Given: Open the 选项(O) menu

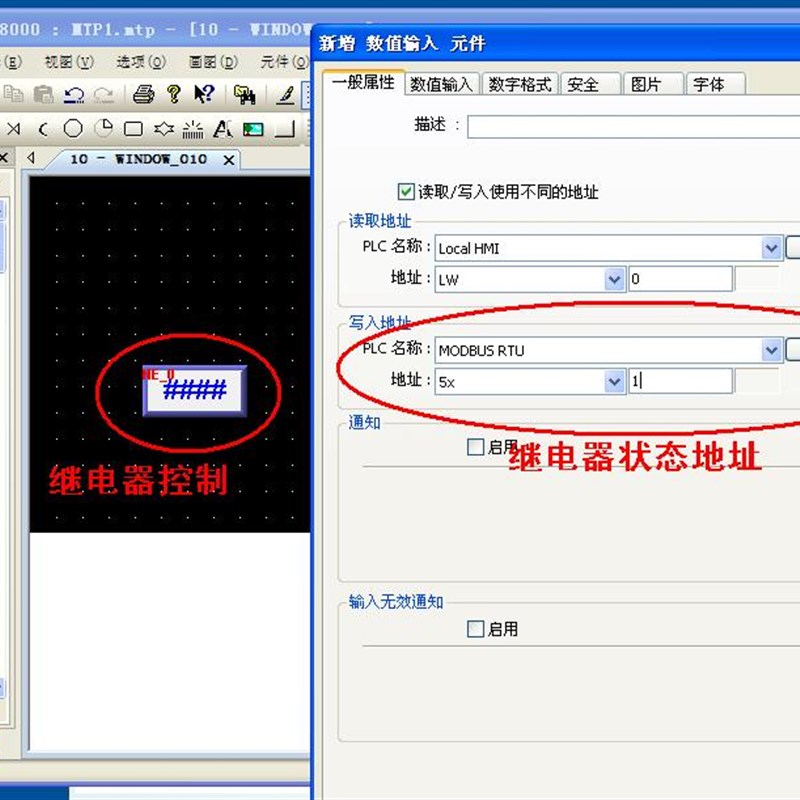Looking at the screenshot, I should 141,62.
